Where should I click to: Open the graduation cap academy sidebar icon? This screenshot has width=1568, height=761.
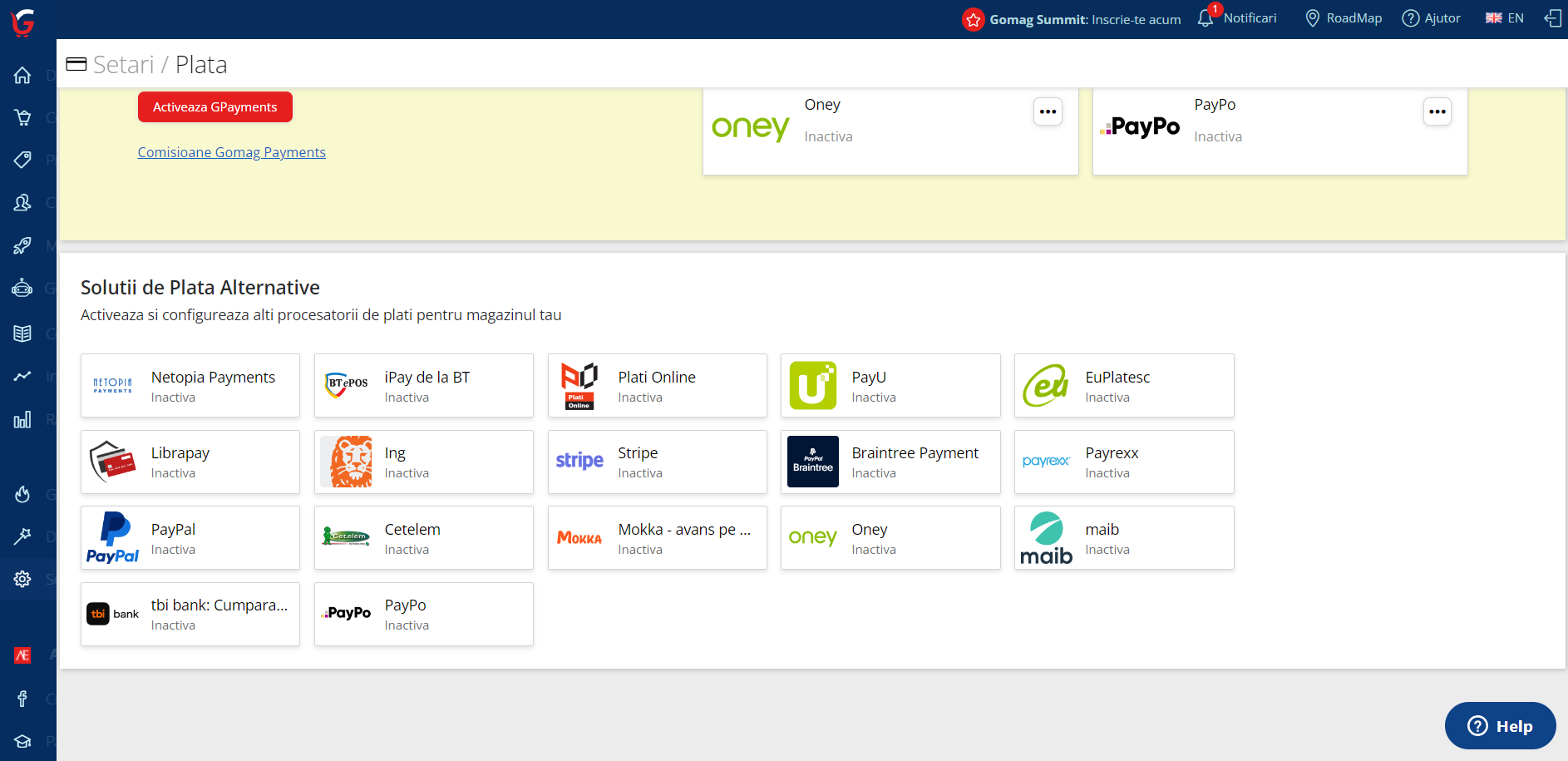22,741
